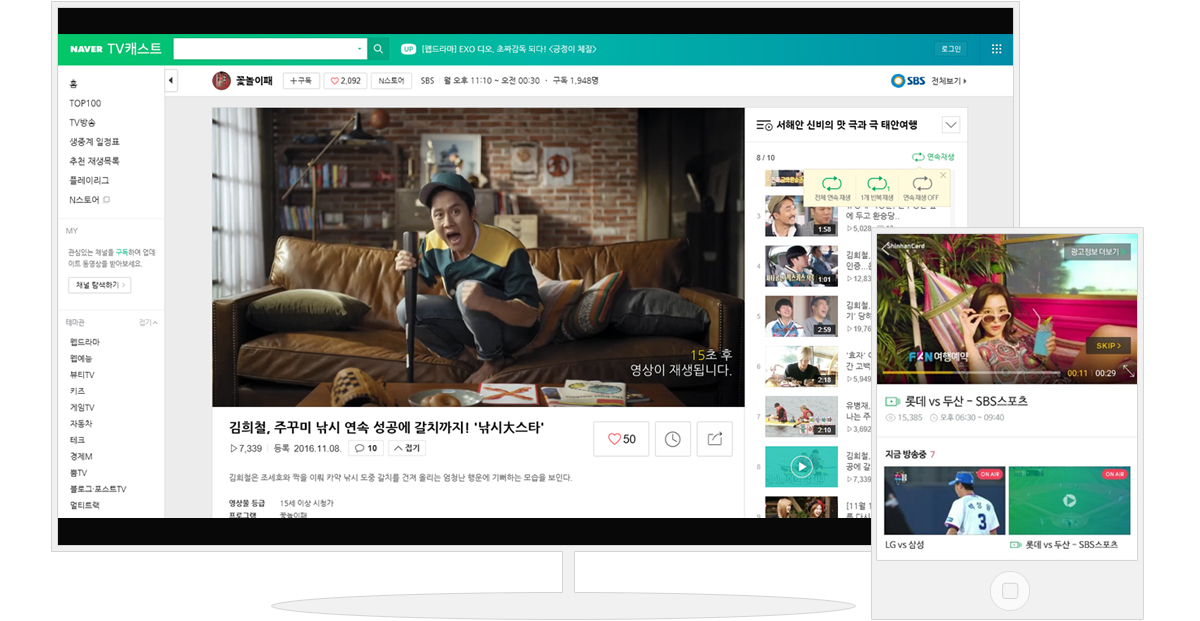Click the 로그인 button
This screenshot has width=1200, height=621.
(x=951, y=49)
